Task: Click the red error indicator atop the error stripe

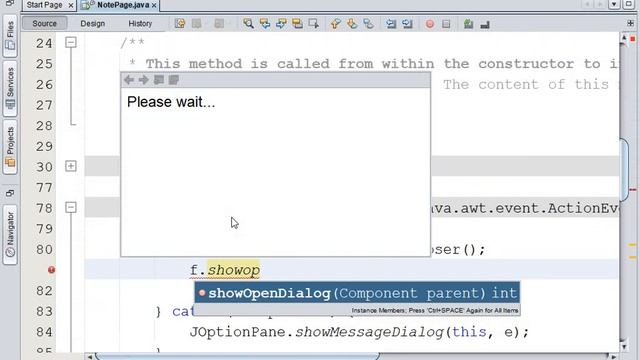Action: (633, 39)
